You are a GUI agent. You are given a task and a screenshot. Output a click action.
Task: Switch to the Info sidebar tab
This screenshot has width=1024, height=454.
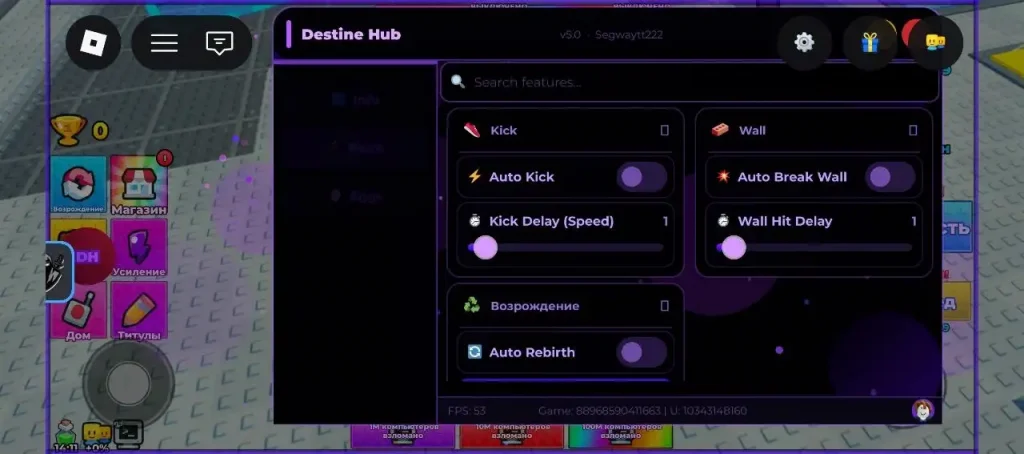click(x=356, y=100)
